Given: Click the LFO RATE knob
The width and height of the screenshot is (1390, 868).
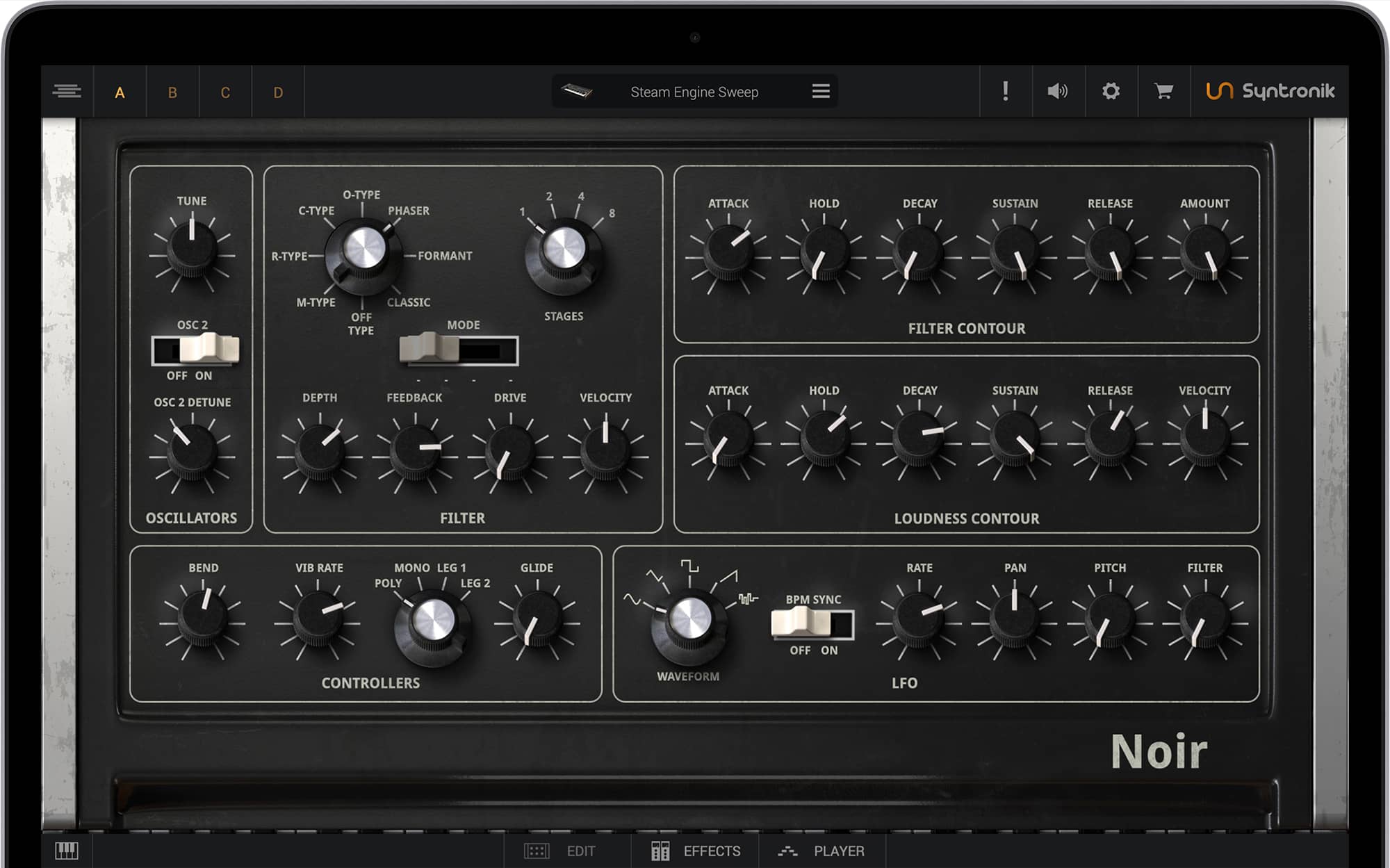Looking at the screenshot, I should [919, 619].
